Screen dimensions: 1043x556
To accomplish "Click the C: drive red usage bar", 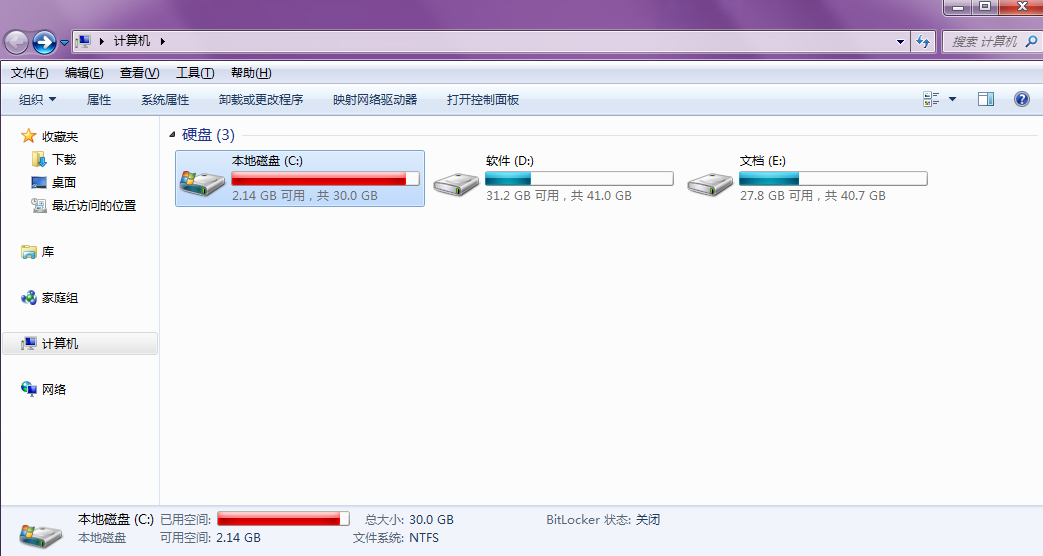I will 325,178.
